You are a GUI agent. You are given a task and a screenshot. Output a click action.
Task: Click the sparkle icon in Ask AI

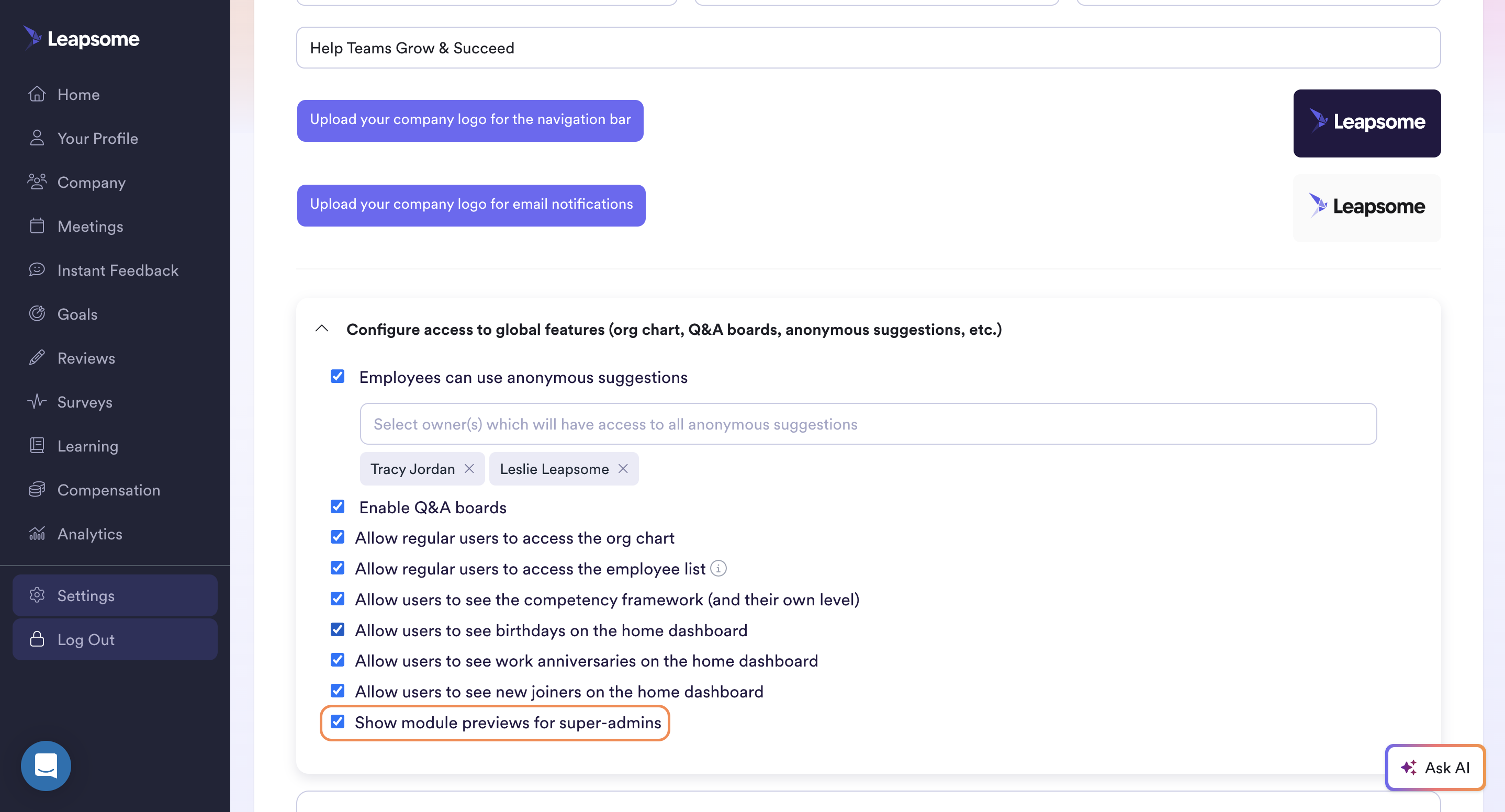tap(1408, 767)
